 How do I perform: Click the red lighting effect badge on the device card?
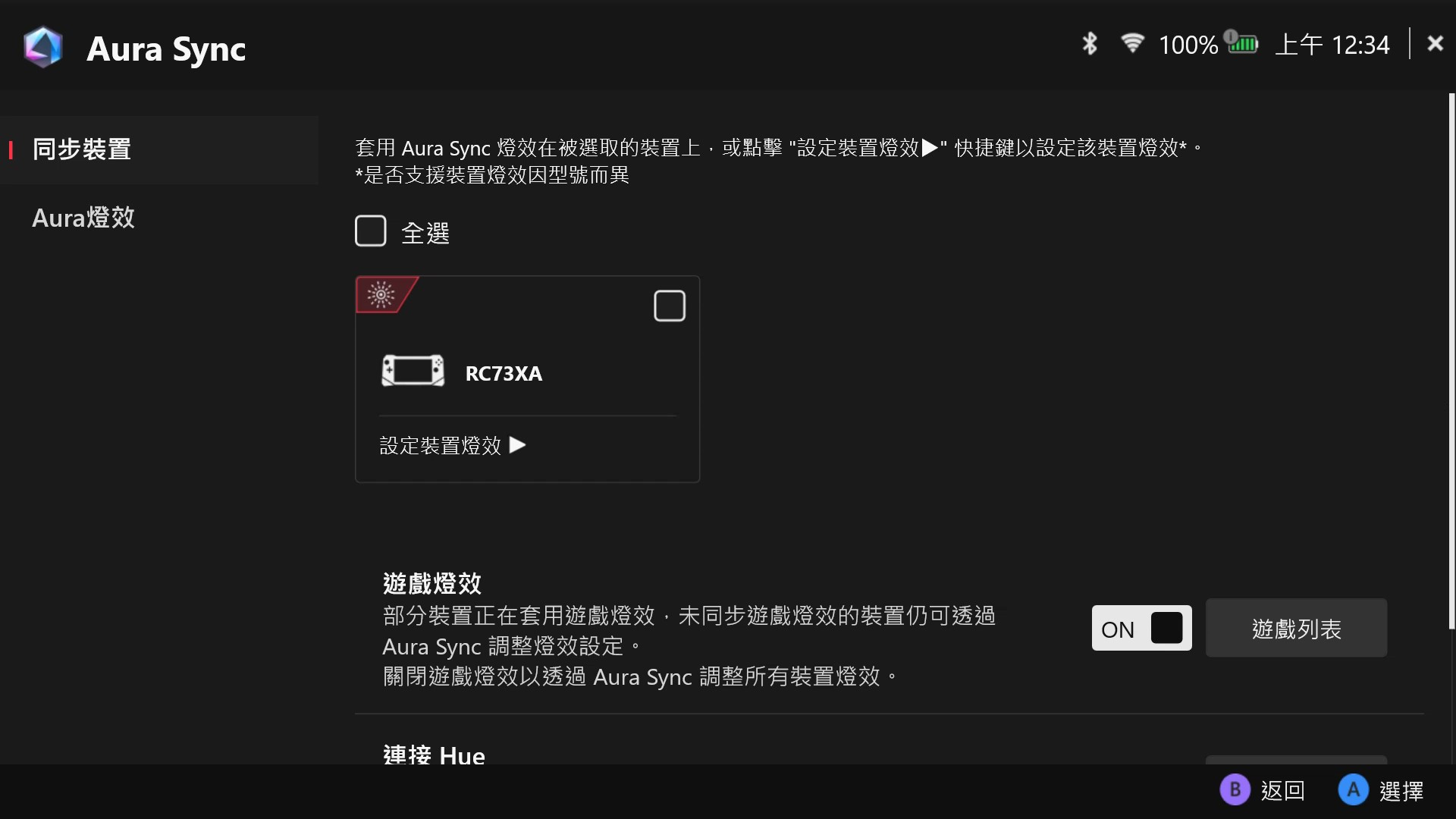[x=382, y=294]
